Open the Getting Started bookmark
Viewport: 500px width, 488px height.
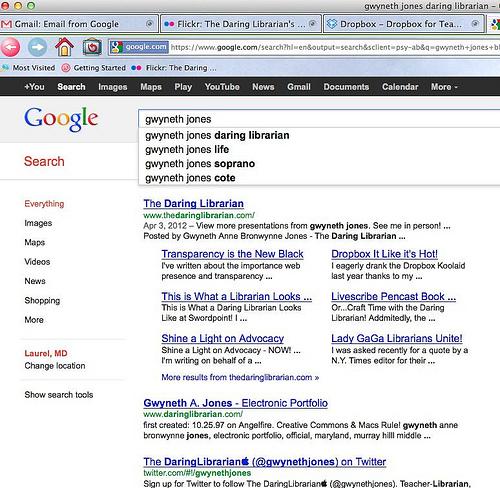(99, 68)
